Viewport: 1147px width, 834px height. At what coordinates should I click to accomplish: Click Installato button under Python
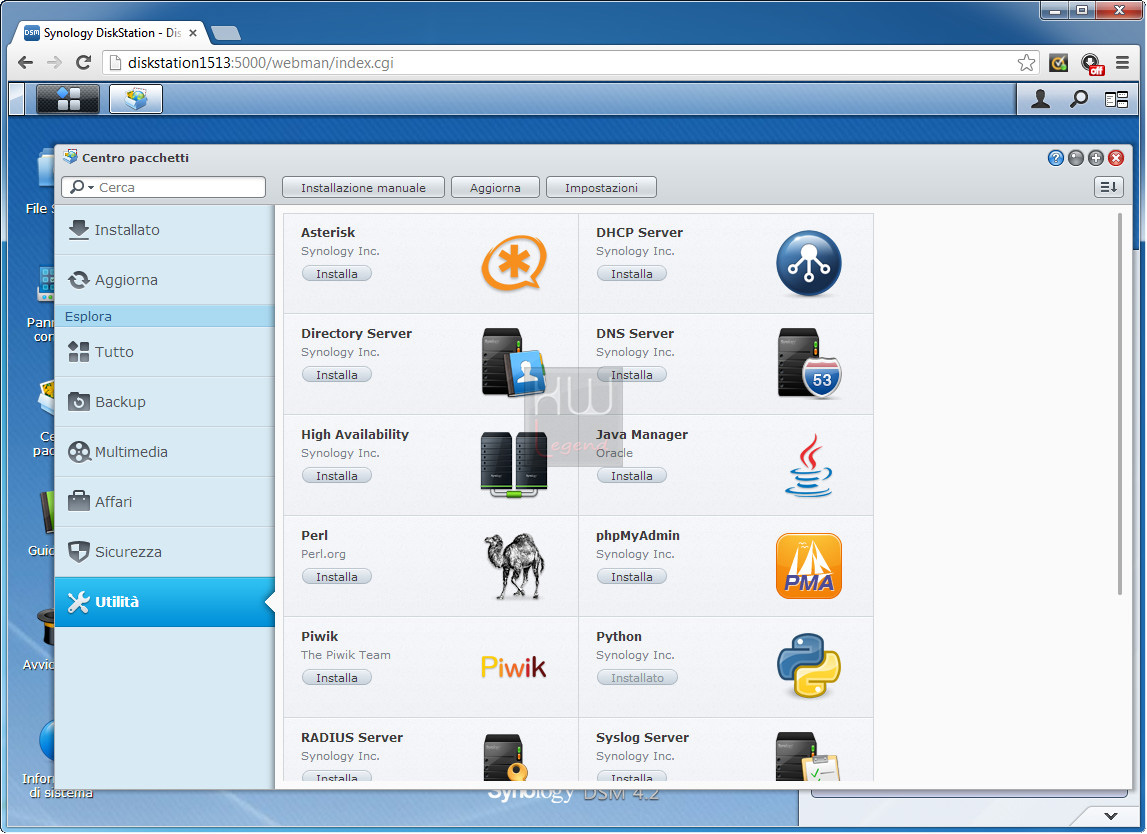click(x=637, y=677)
